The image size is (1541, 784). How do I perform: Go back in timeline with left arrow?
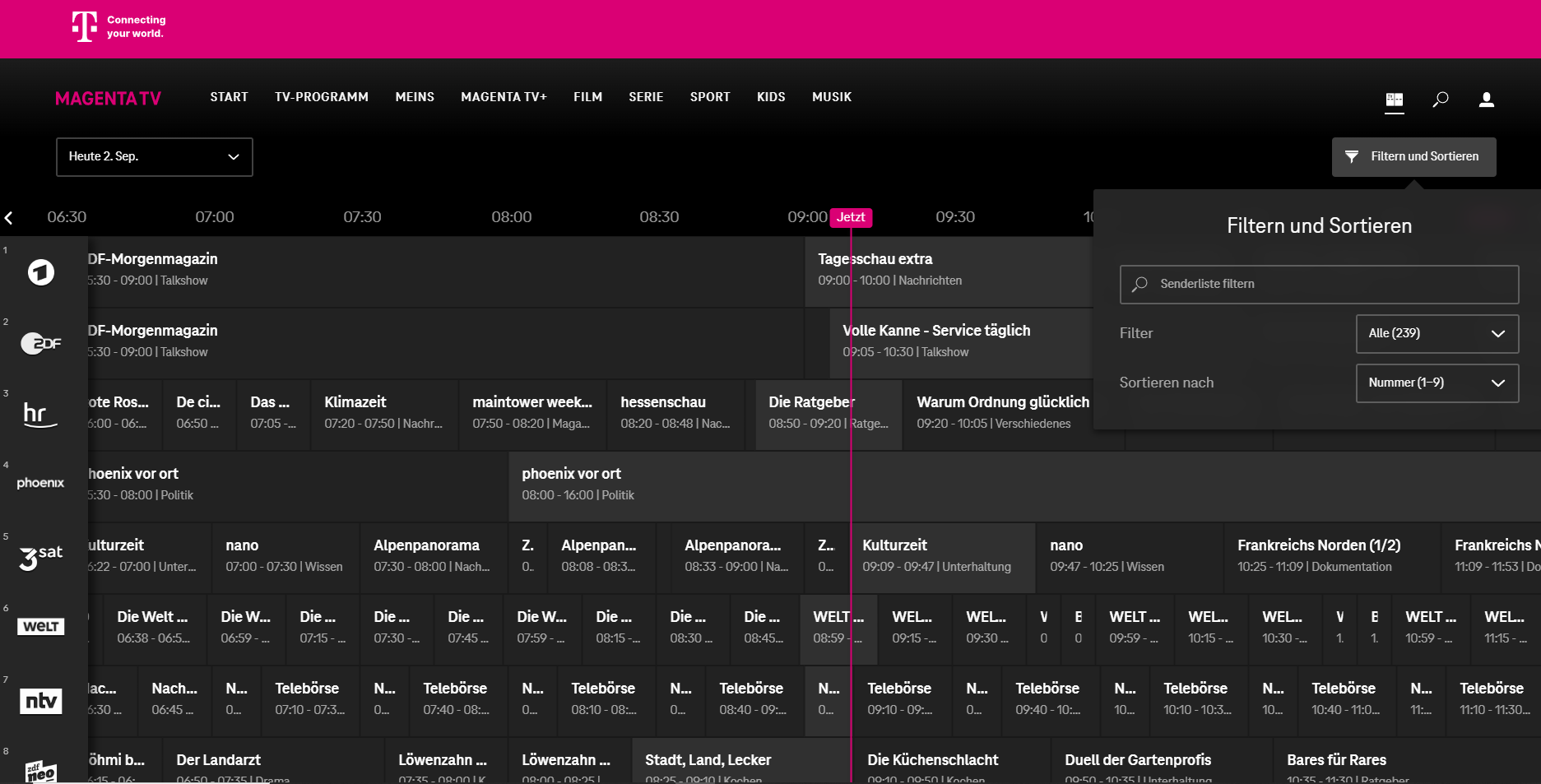[9, 218]
